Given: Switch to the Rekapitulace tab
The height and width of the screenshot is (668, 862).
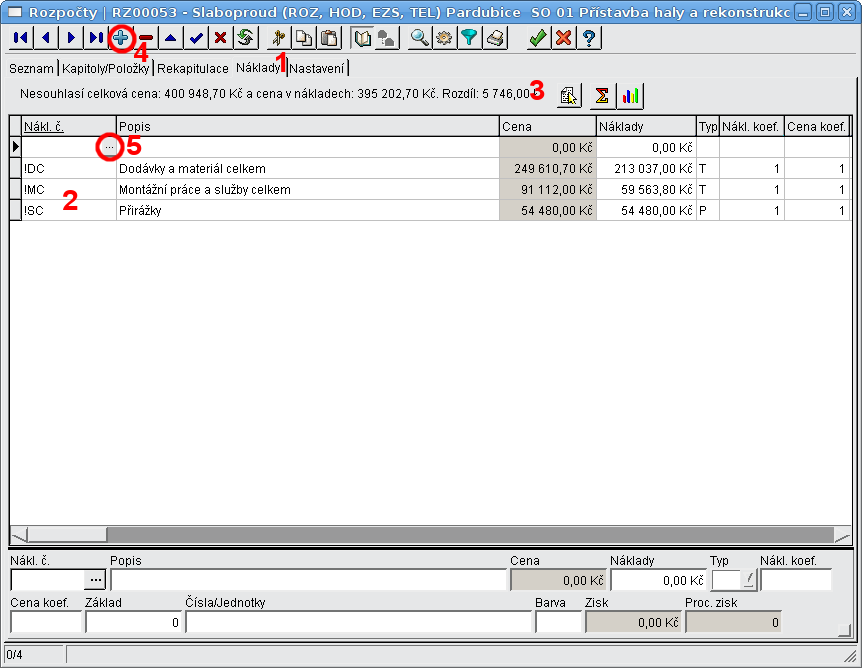Looking at the screenshot, I should 192,68.
